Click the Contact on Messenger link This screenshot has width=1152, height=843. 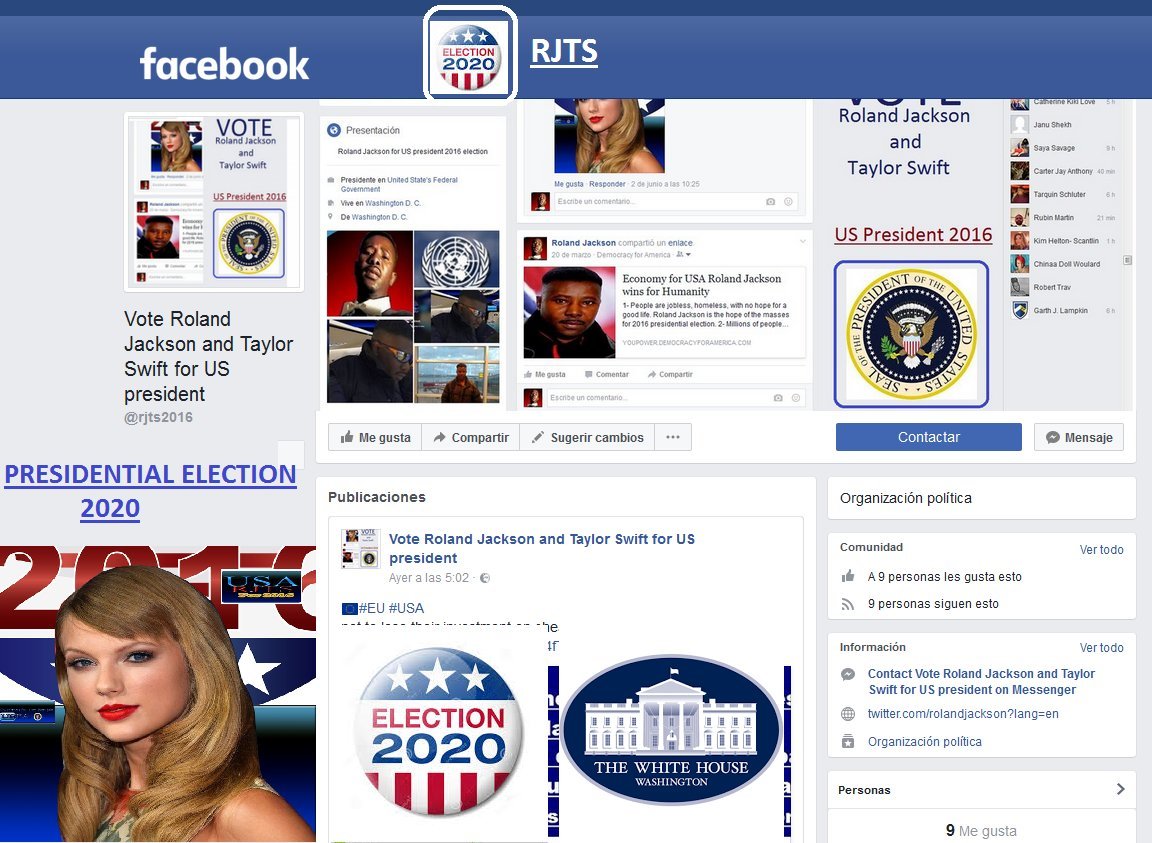(x=981, y=681)
